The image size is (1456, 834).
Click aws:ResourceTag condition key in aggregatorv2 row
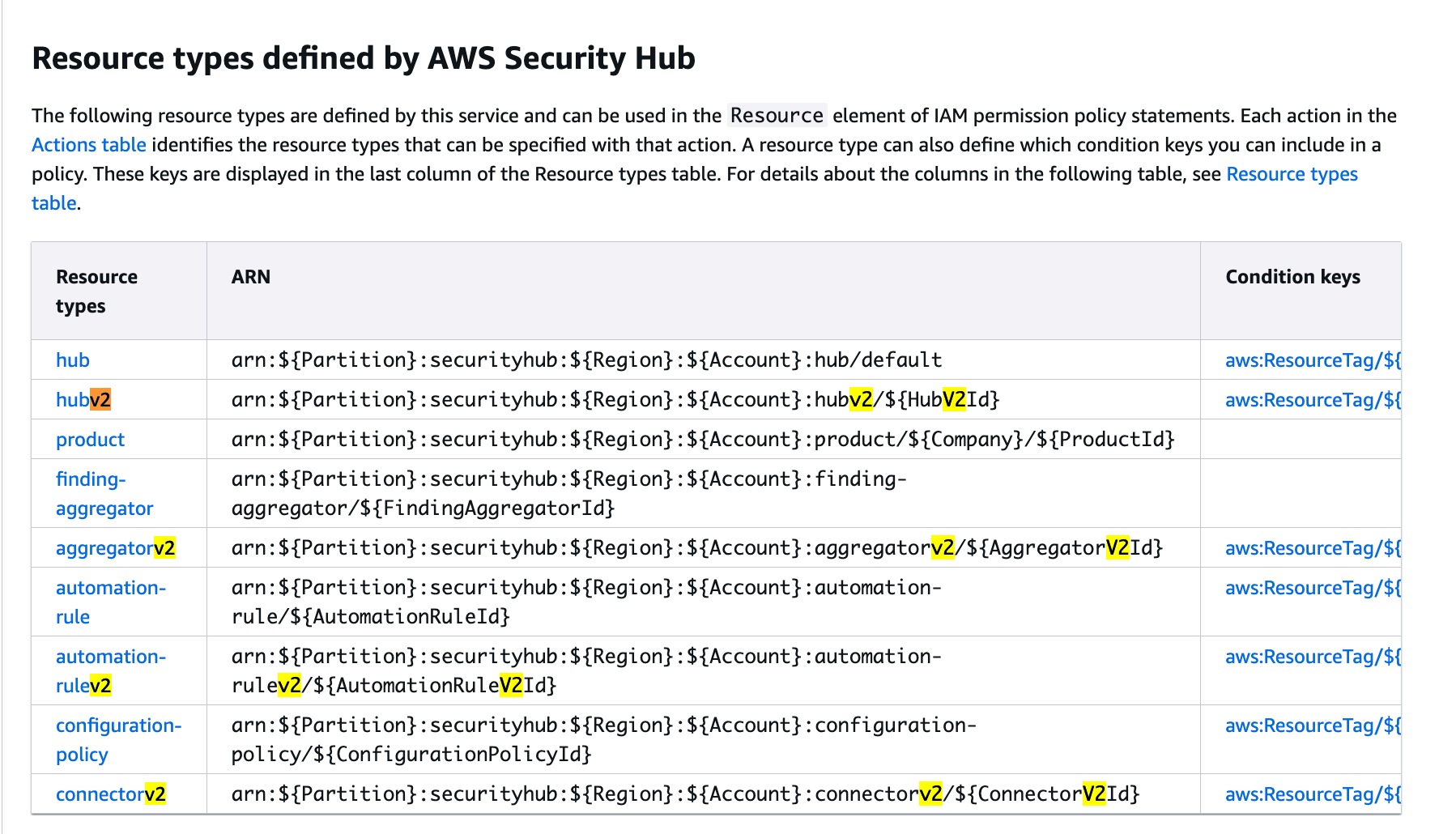1313,548
